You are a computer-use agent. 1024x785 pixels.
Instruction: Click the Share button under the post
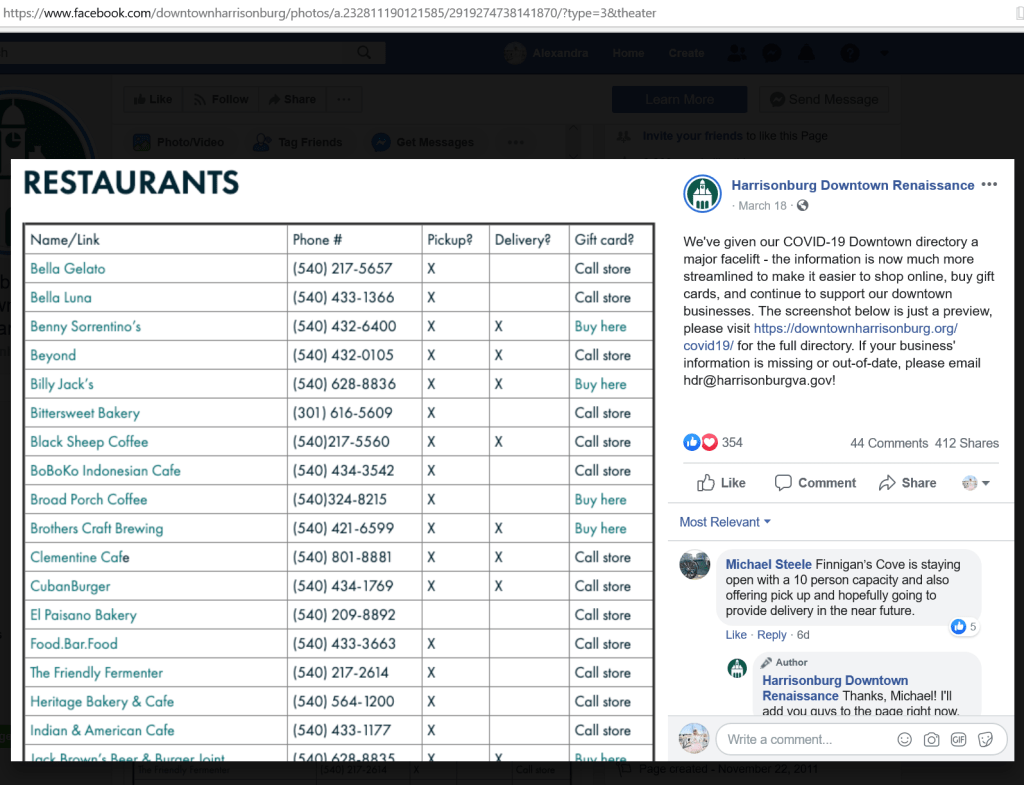[x=907, y=483]
